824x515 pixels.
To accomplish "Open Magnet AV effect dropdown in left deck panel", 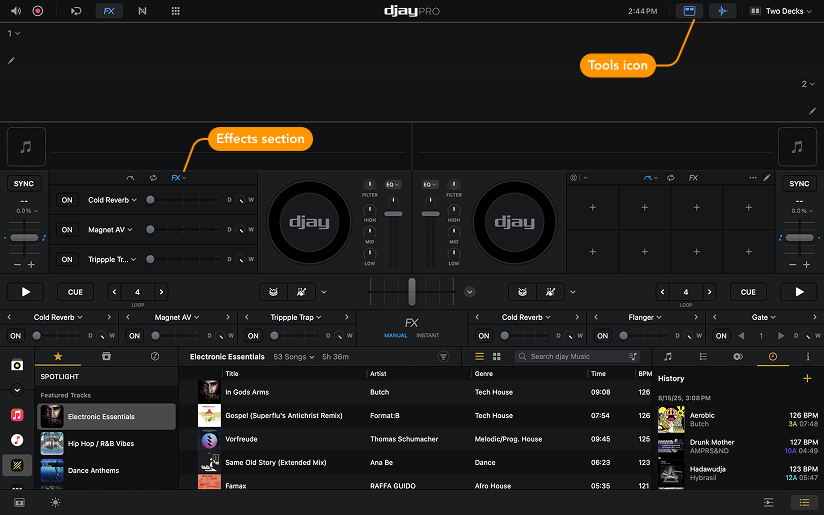I will [x=110, y=230].
